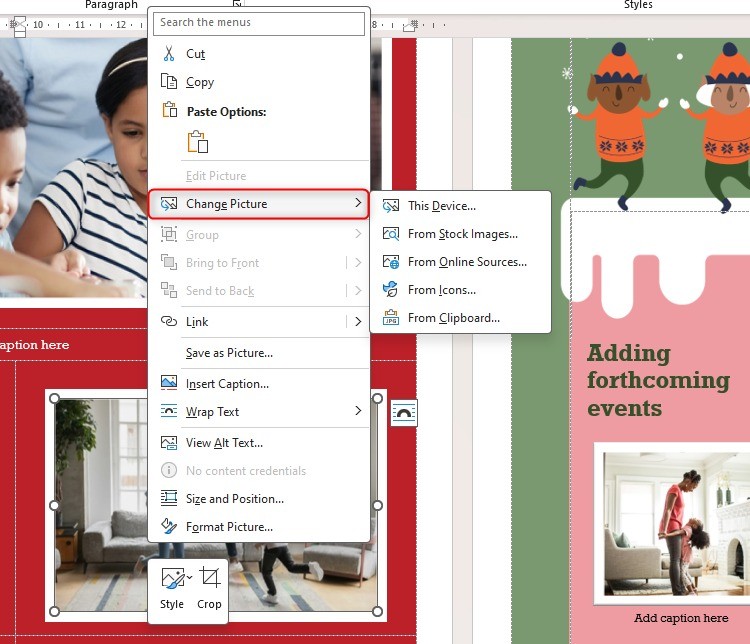Select This Device... from submenu
750x644 pixels.
460,206
